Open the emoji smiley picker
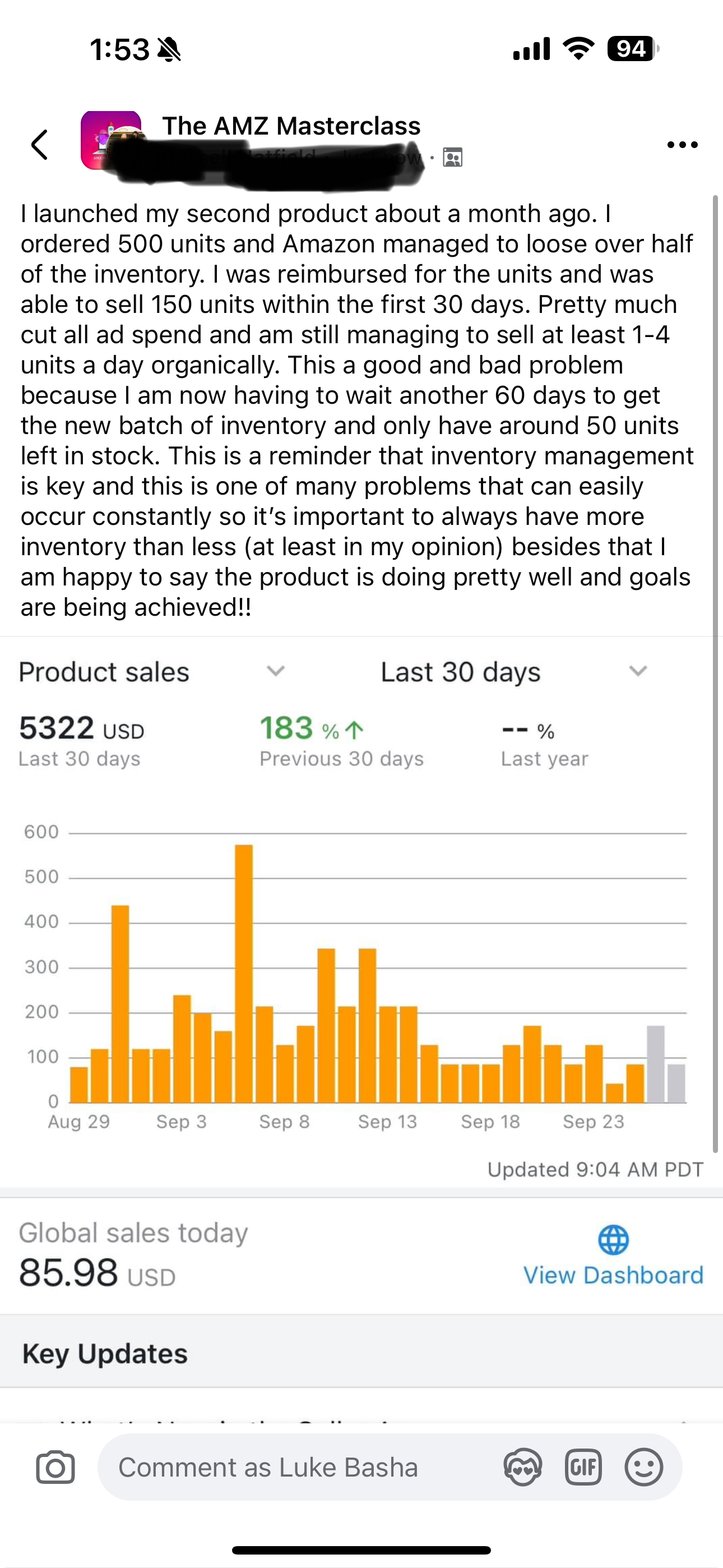This screenshot has width=723, height=1568. 643,1467
